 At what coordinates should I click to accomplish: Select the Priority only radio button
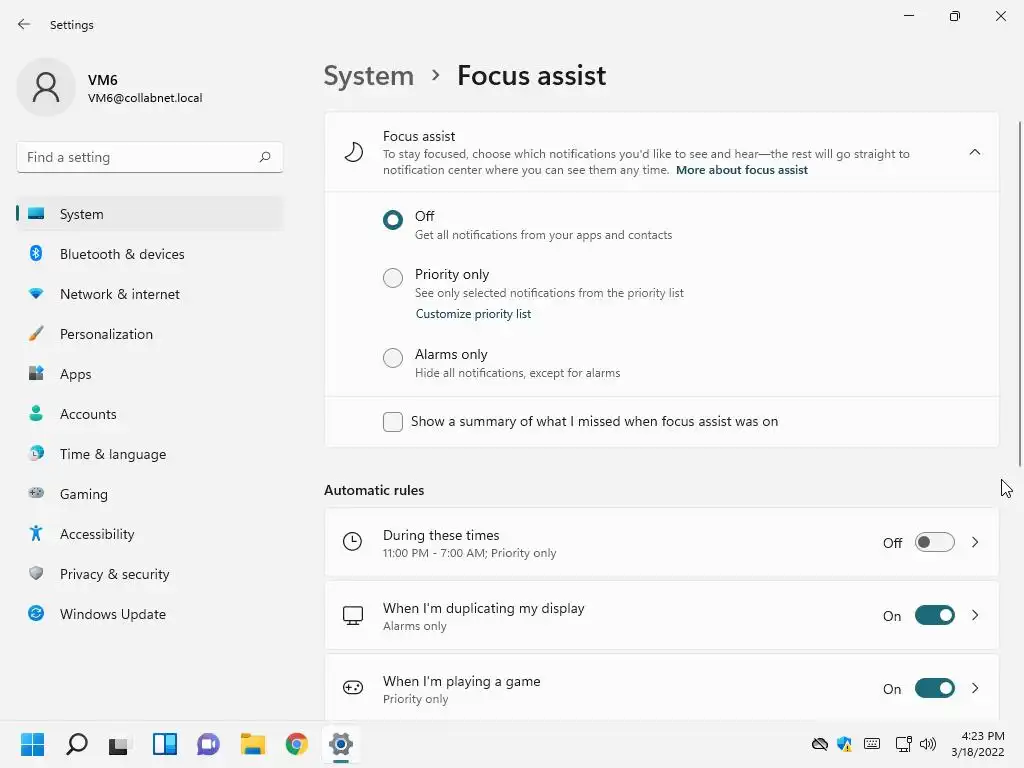pyautogui.click(x=393, y=278)
